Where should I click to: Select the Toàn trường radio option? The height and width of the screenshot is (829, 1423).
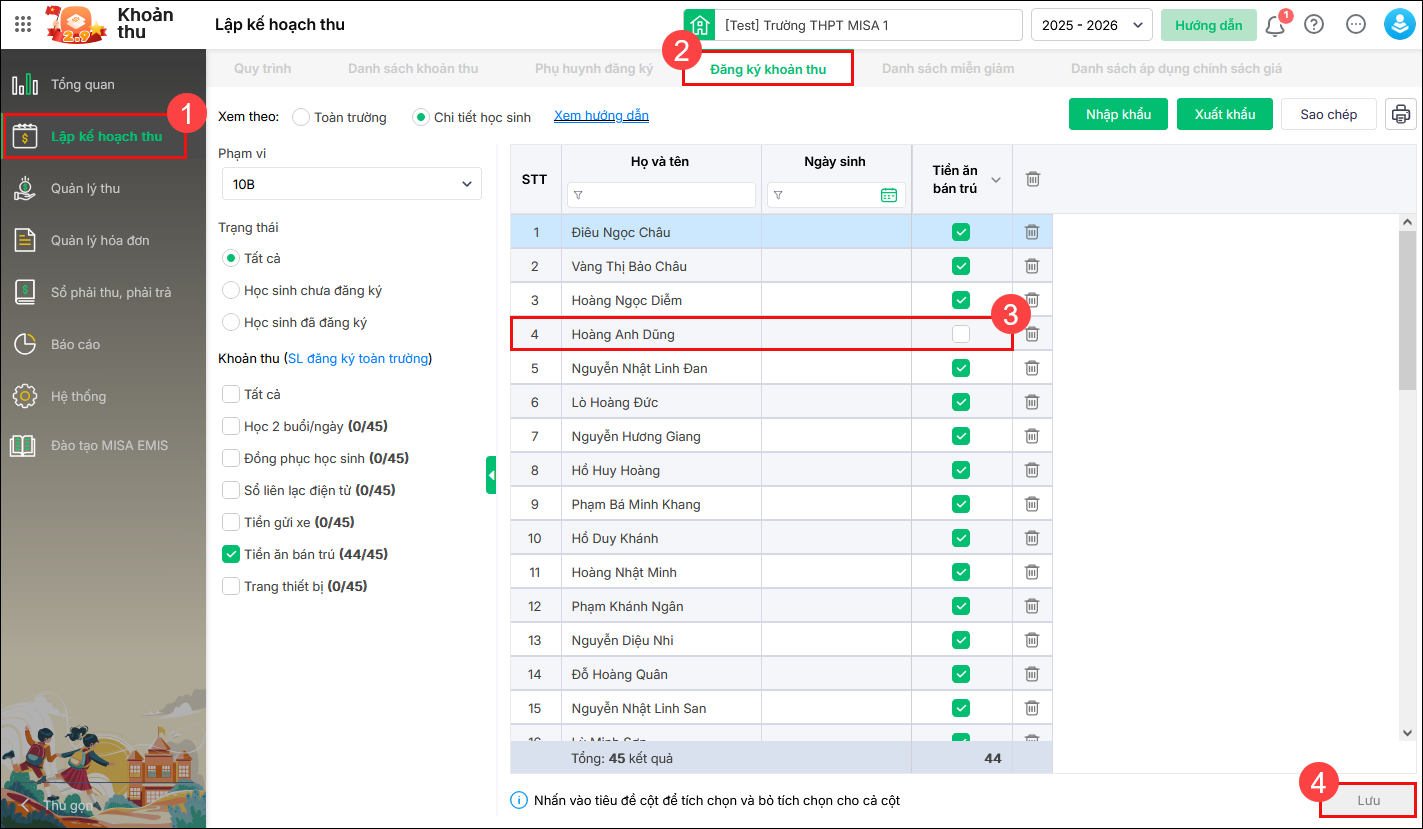[301, 117]
